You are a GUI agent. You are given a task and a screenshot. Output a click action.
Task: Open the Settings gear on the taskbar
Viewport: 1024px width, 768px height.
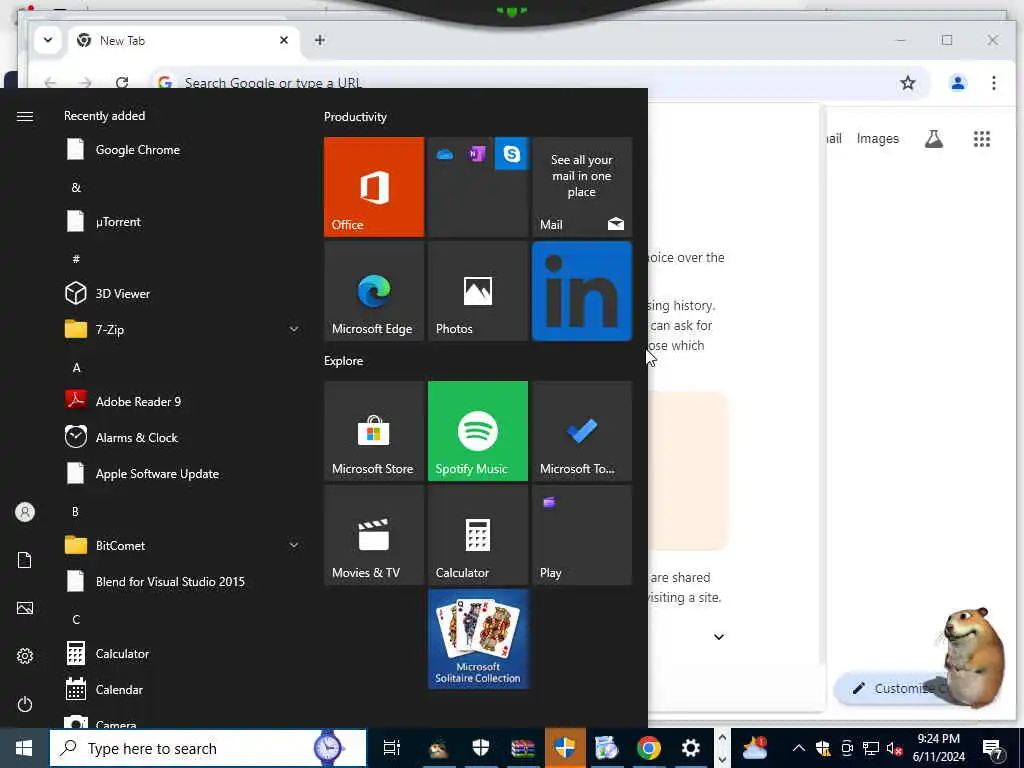[x=690, y=748]
